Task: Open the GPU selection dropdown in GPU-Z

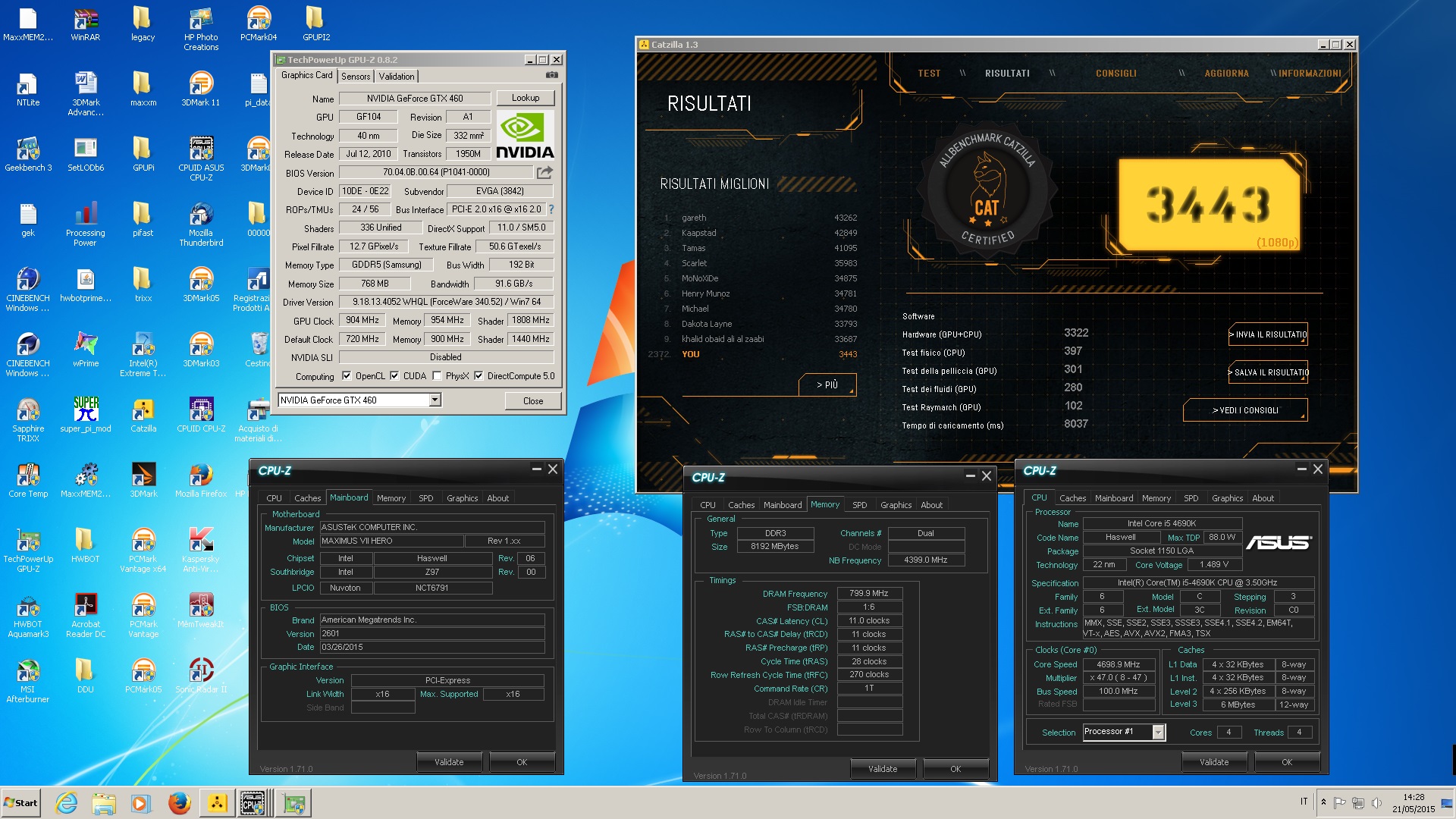Action: click(435, 400)
